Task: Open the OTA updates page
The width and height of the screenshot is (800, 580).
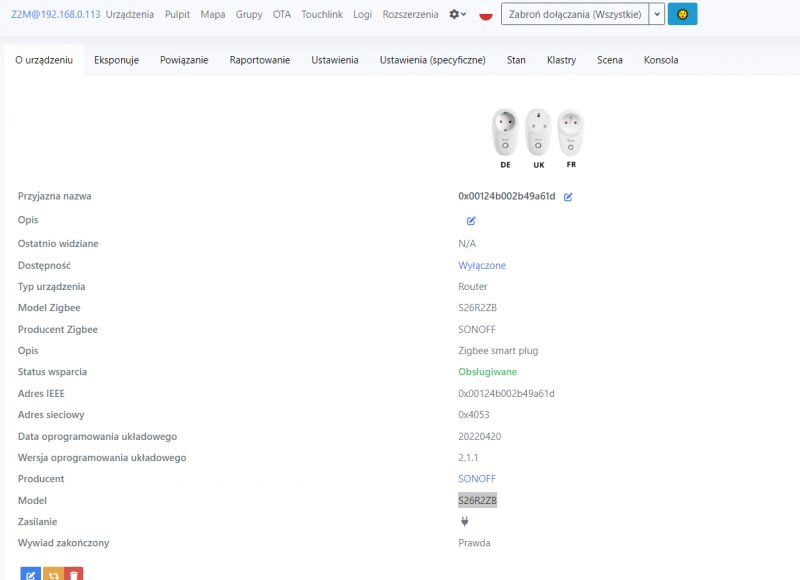Action: pos(282,14)
